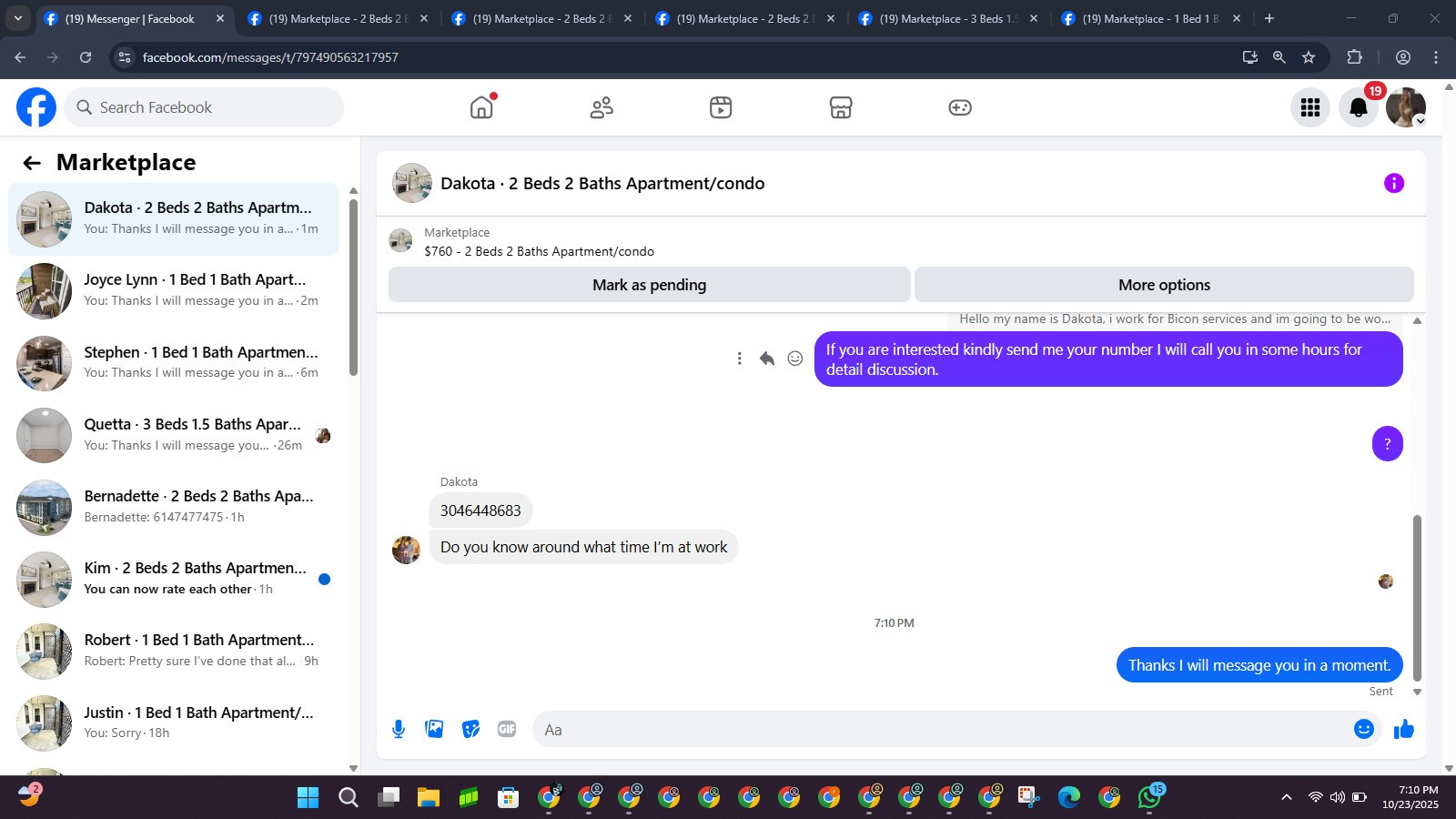Click More options button
This screenshot has width=1456, height=819.
tap(1164, 285)
